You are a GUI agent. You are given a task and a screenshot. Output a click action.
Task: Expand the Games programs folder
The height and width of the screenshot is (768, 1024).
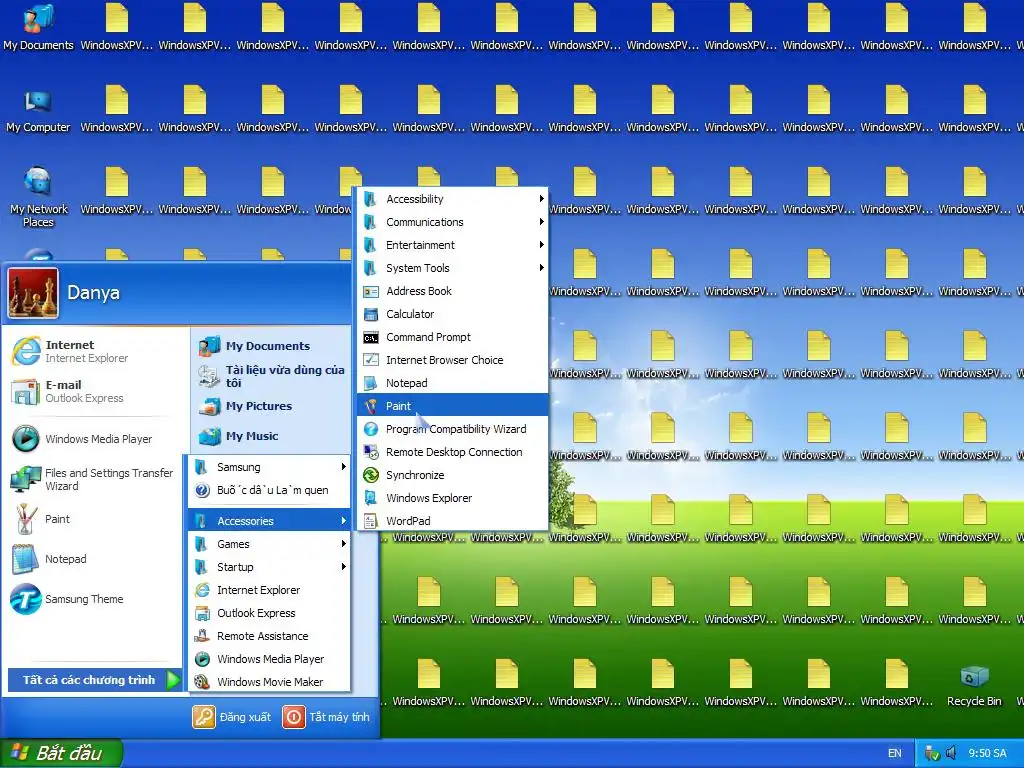click(269, 544)
